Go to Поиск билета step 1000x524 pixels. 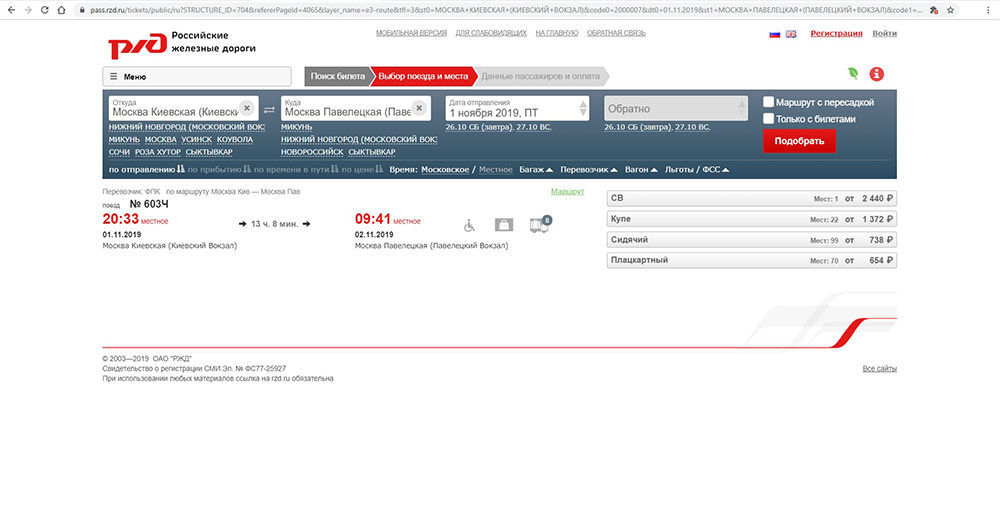pyautogui.click(x=337, y=76)
